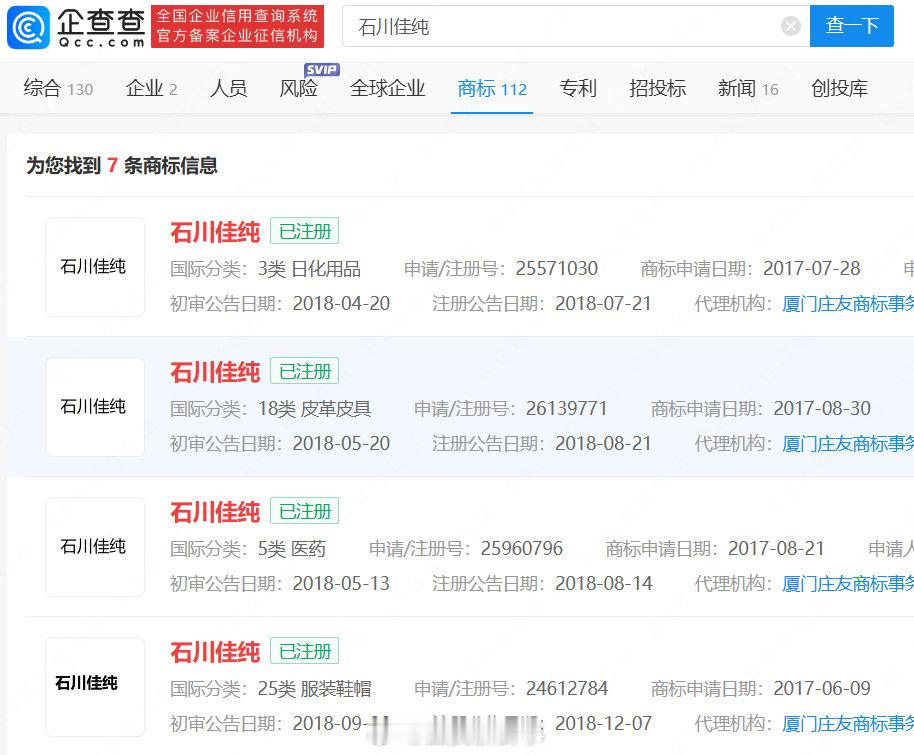Click preliminary announcement date 2018-05-13
Viewport: 914px width, 755px height.
(341, 583)
